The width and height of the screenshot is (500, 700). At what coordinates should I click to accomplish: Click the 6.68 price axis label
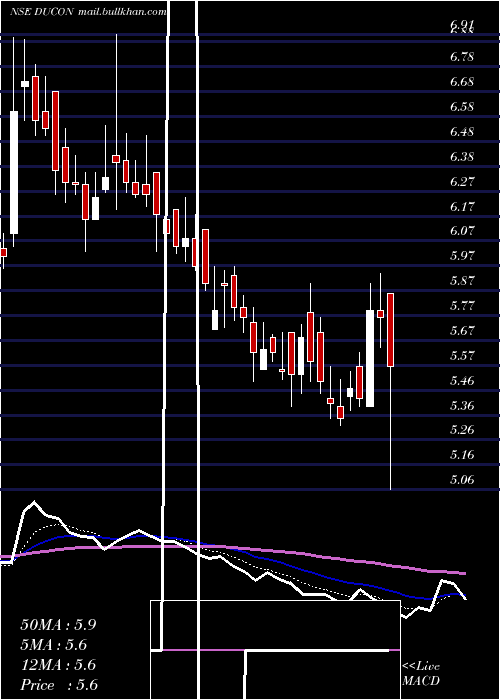pos(462,82)
